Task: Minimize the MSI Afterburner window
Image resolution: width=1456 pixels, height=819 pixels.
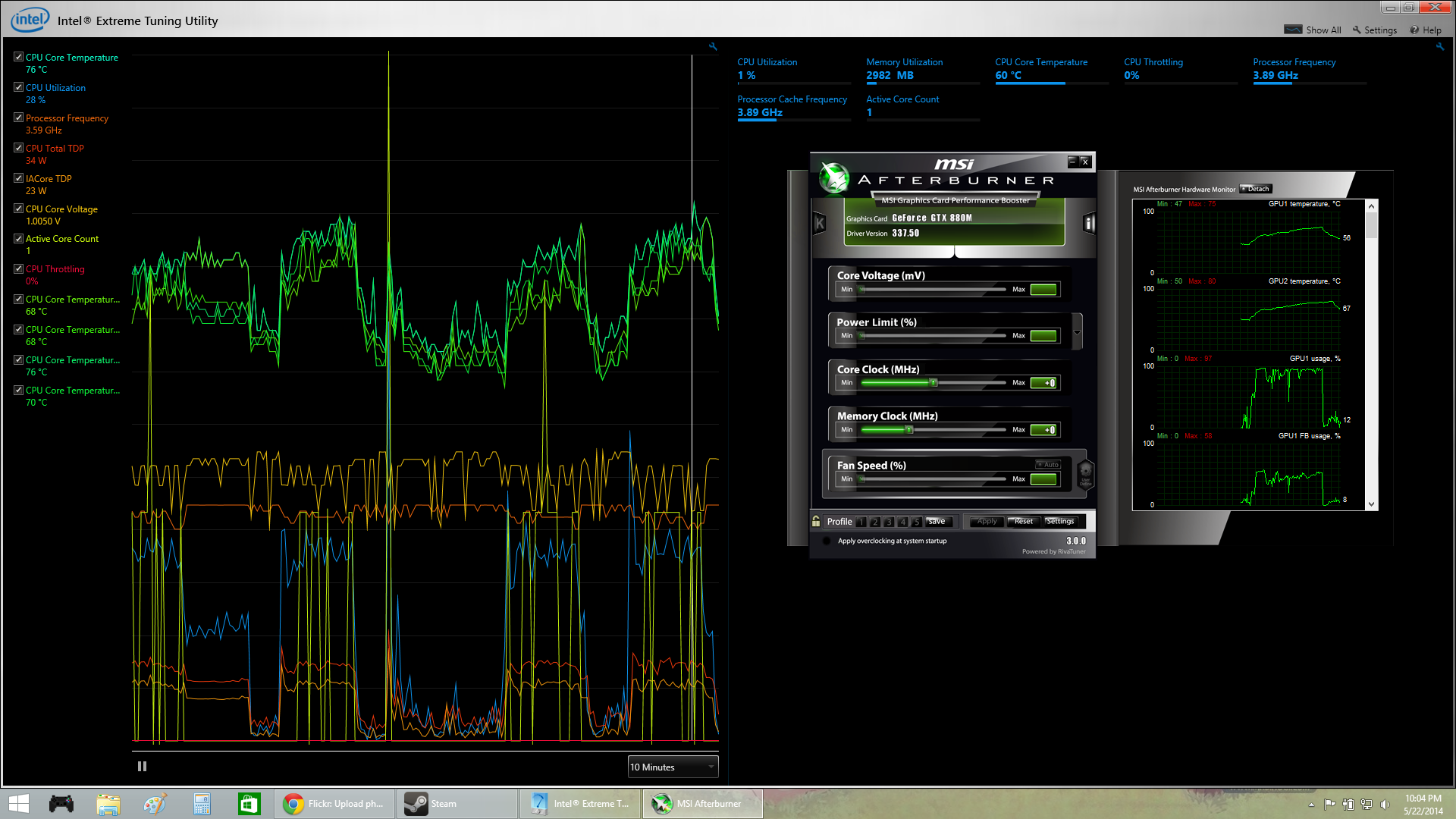Action: coord(1072,161)
